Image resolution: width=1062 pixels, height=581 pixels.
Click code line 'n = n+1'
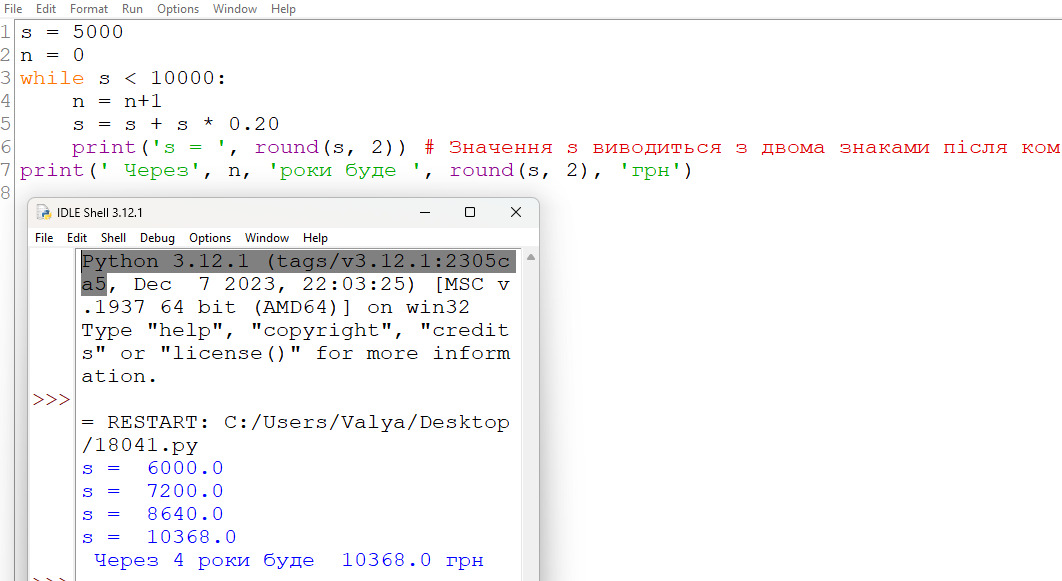coord(117,101)
